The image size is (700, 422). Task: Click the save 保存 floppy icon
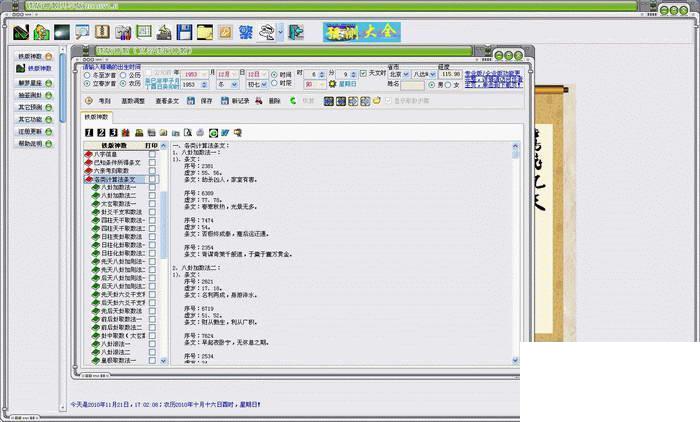point(191,101)
